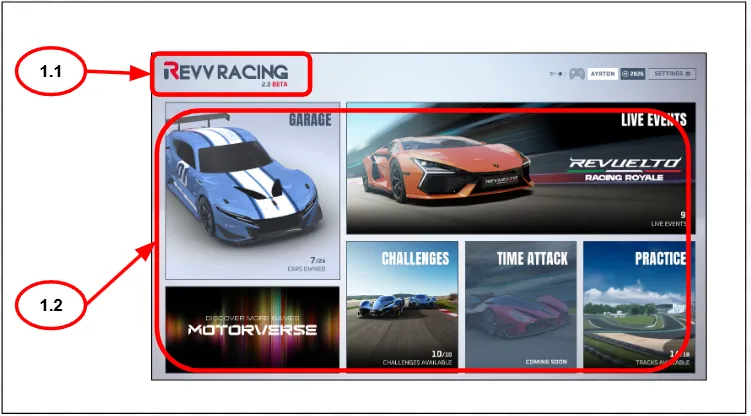751x416 pixels.
Task: Open the Live Events Revuelto banner
Action: pos(521,168)
